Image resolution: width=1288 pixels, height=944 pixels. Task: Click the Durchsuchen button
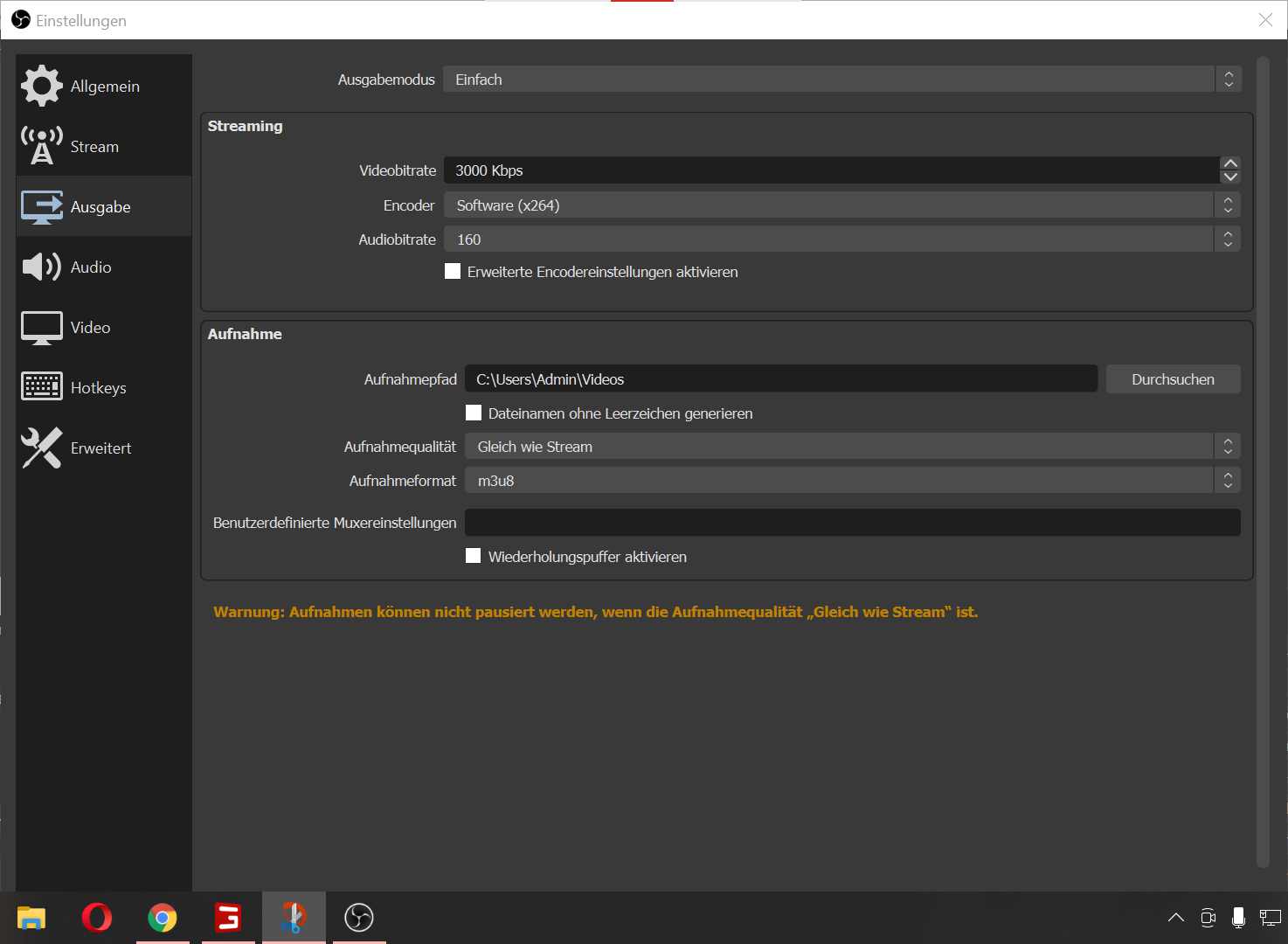point(1173,379)
